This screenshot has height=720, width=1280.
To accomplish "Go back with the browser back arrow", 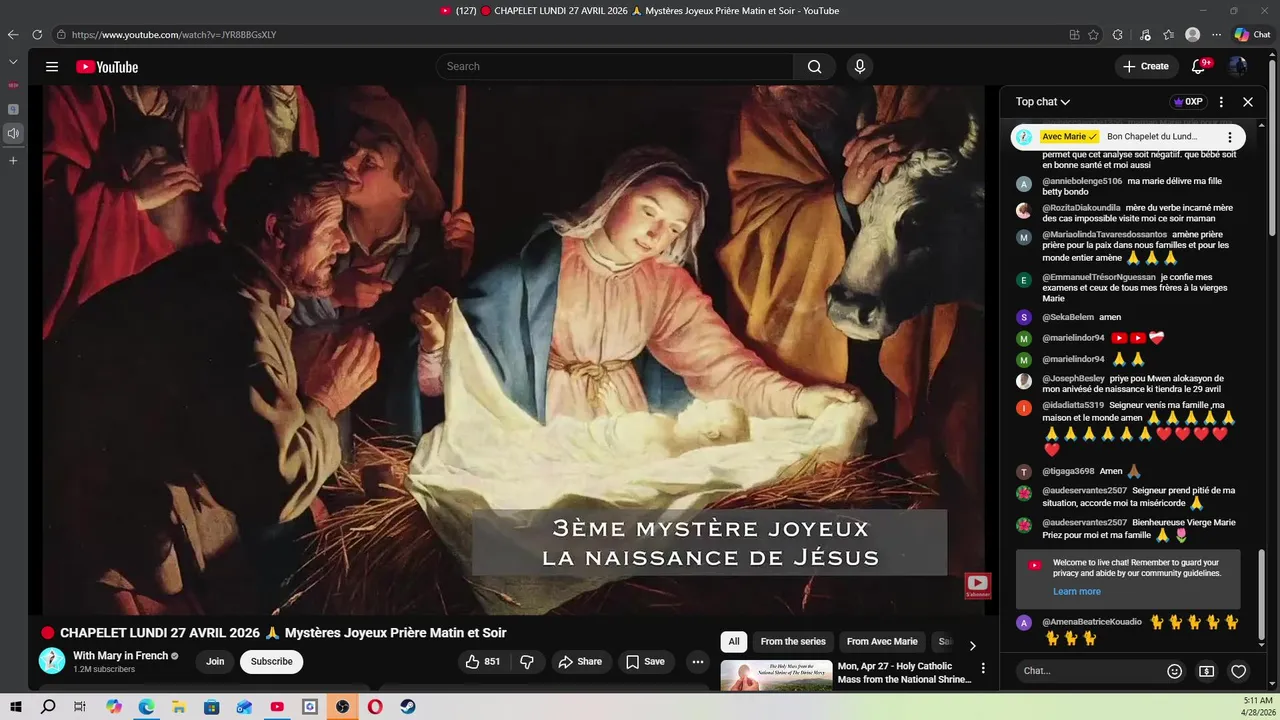I will coord(13,35).
